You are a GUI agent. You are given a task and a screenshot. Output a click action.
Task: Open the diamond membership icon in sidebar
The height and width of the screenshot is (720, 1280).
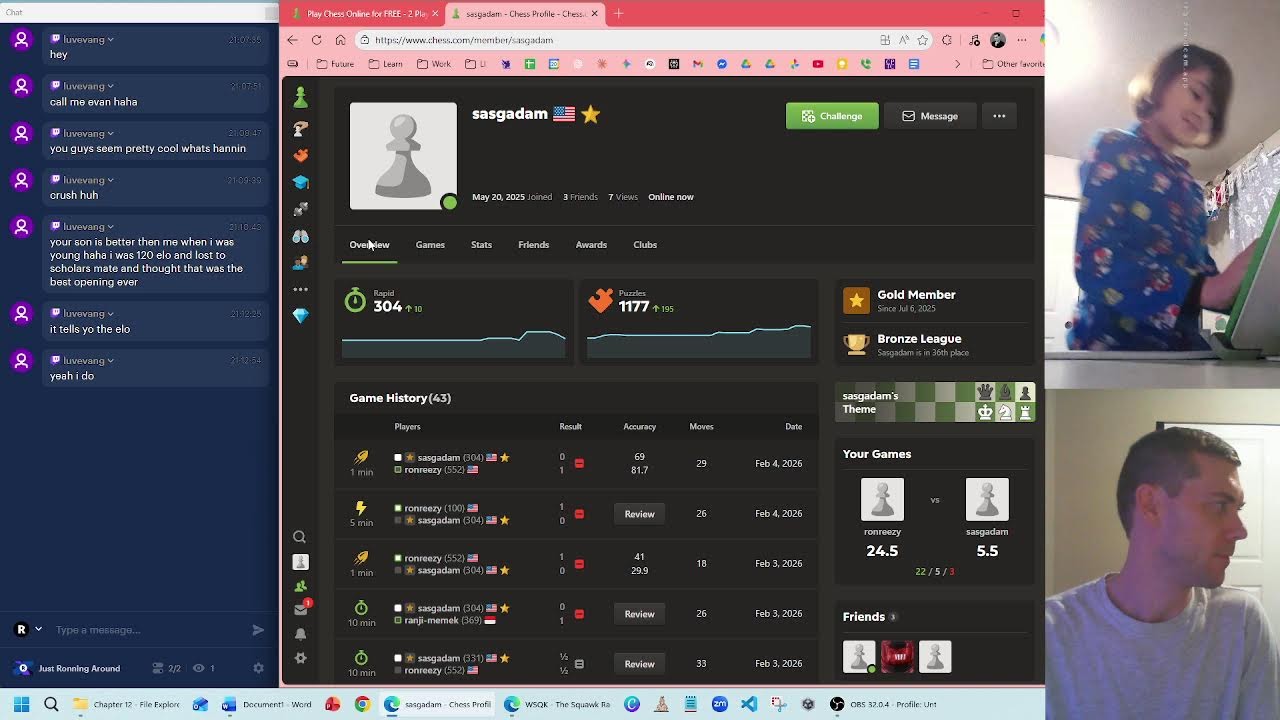coord(300,315)
